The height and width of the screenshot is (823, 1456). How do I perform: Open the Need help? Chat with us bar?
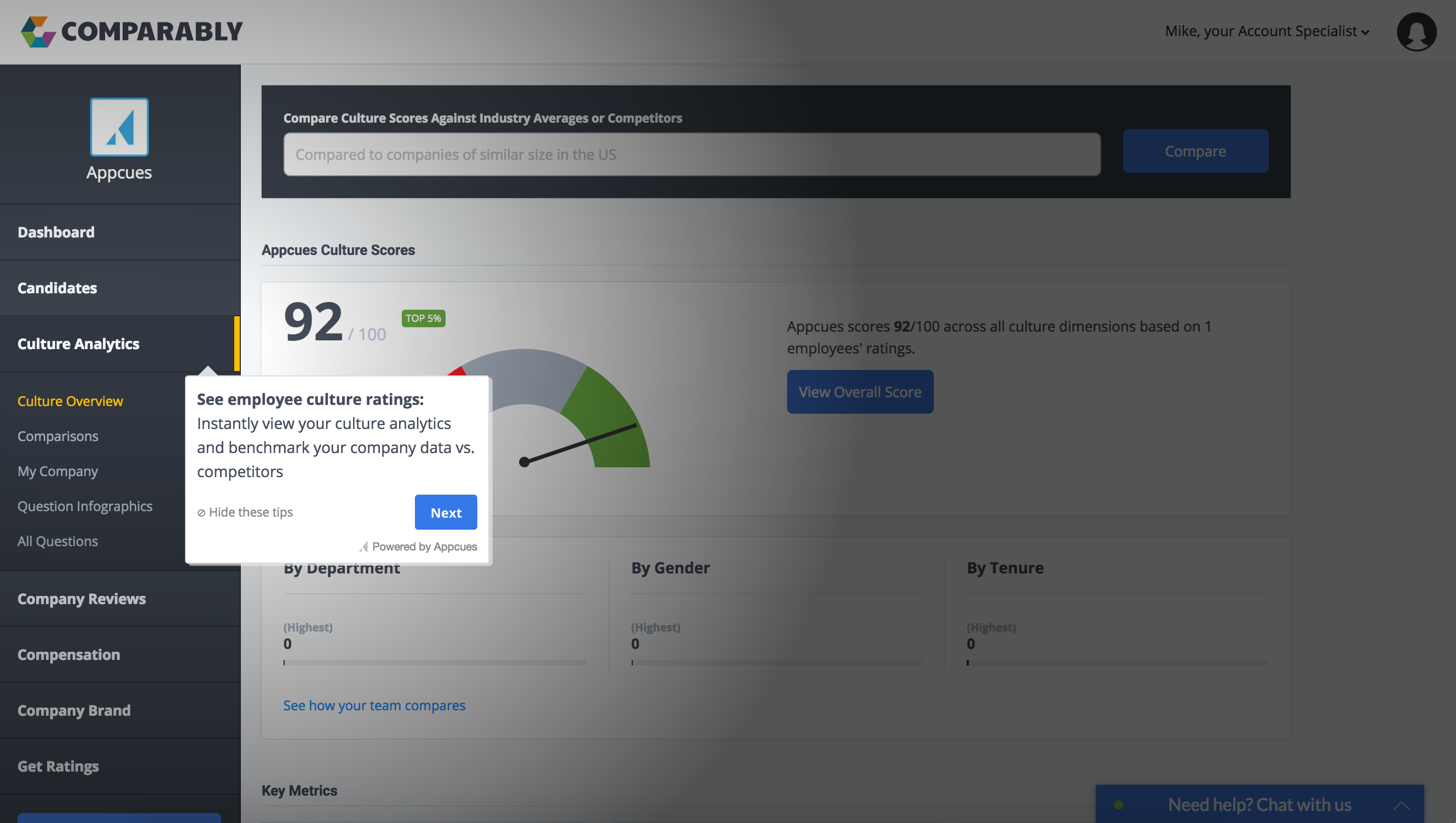click(x=1260, y=804)
